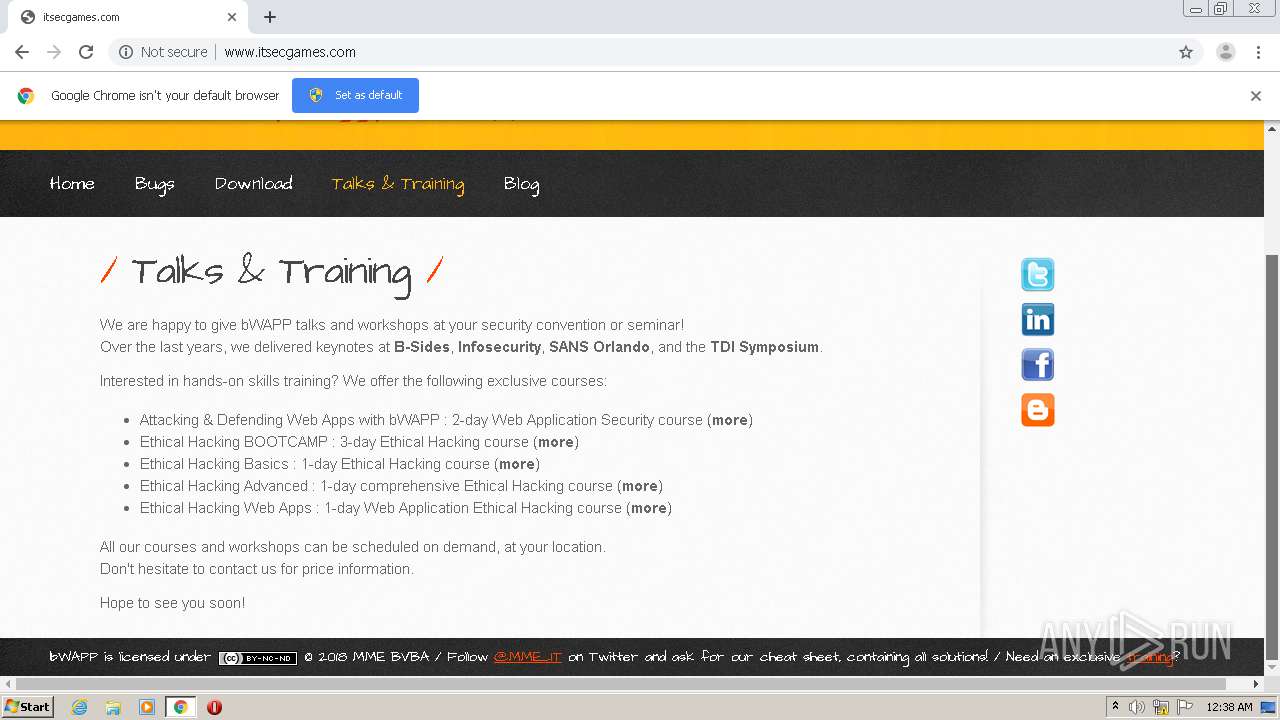Open the footer 'training' link
1280x720 pixels.
click(x=1149, y=657)
